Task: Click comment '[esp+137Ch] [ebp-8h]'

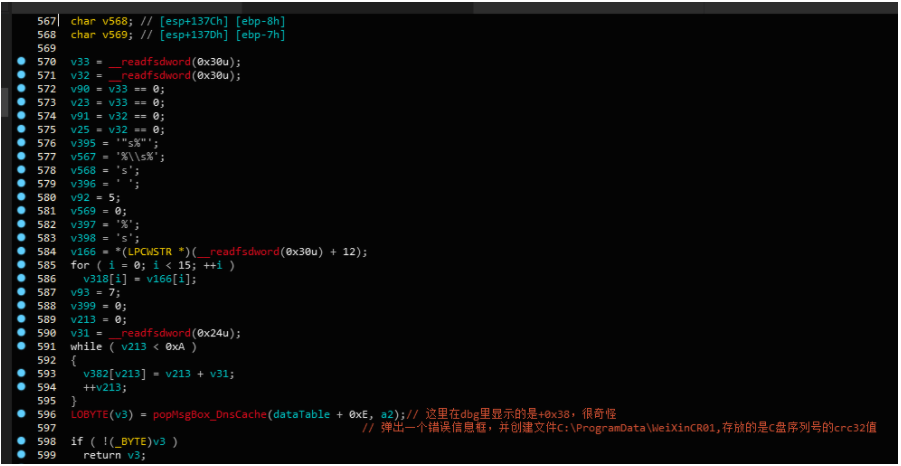Action: 222,21
